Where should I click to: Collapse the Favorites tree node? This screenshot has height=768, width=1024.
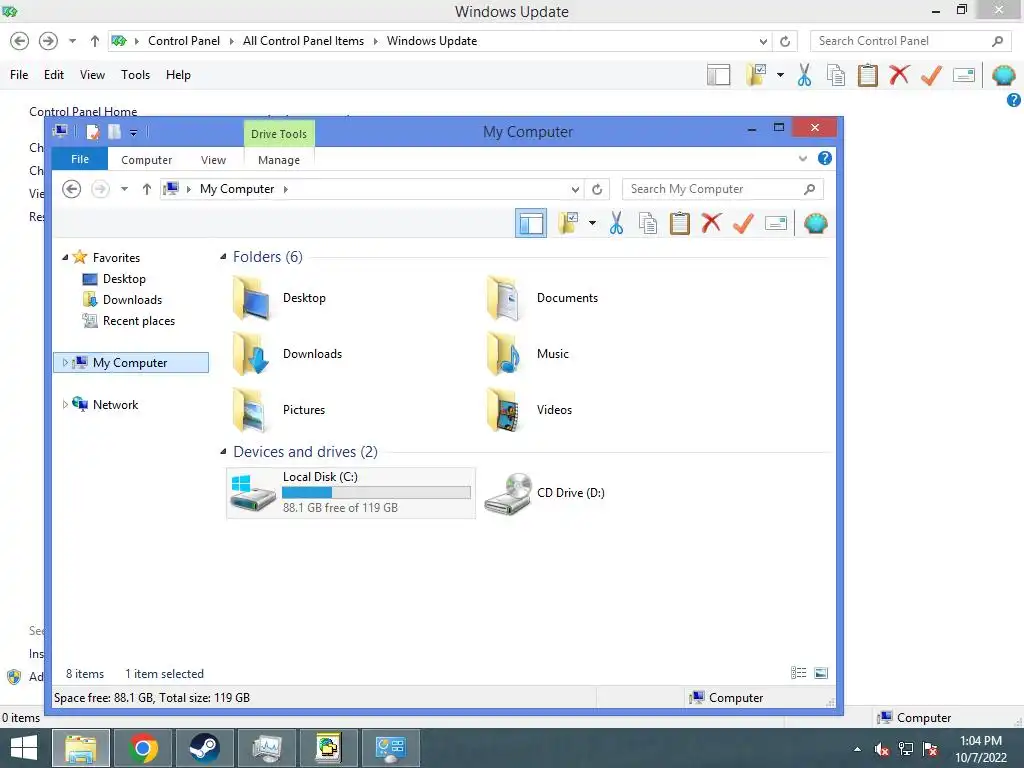[65, 257]
